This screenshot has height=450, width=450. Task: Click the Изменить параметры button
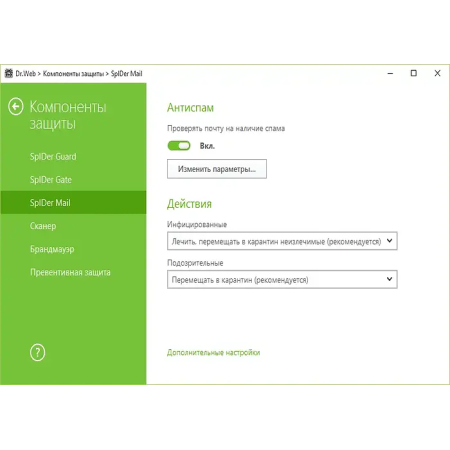[x=217, y=169]
